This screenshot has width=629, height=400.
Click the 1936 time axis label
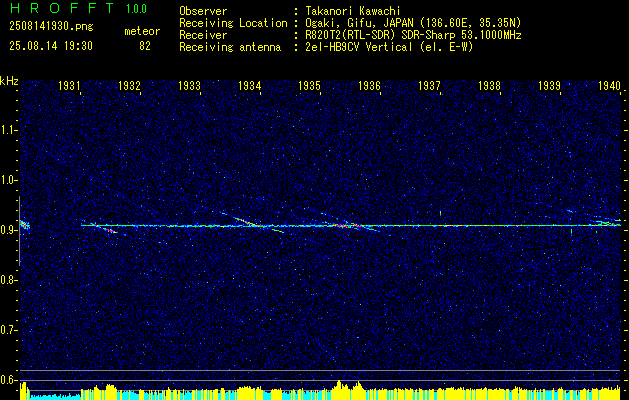tap(369, 85)
